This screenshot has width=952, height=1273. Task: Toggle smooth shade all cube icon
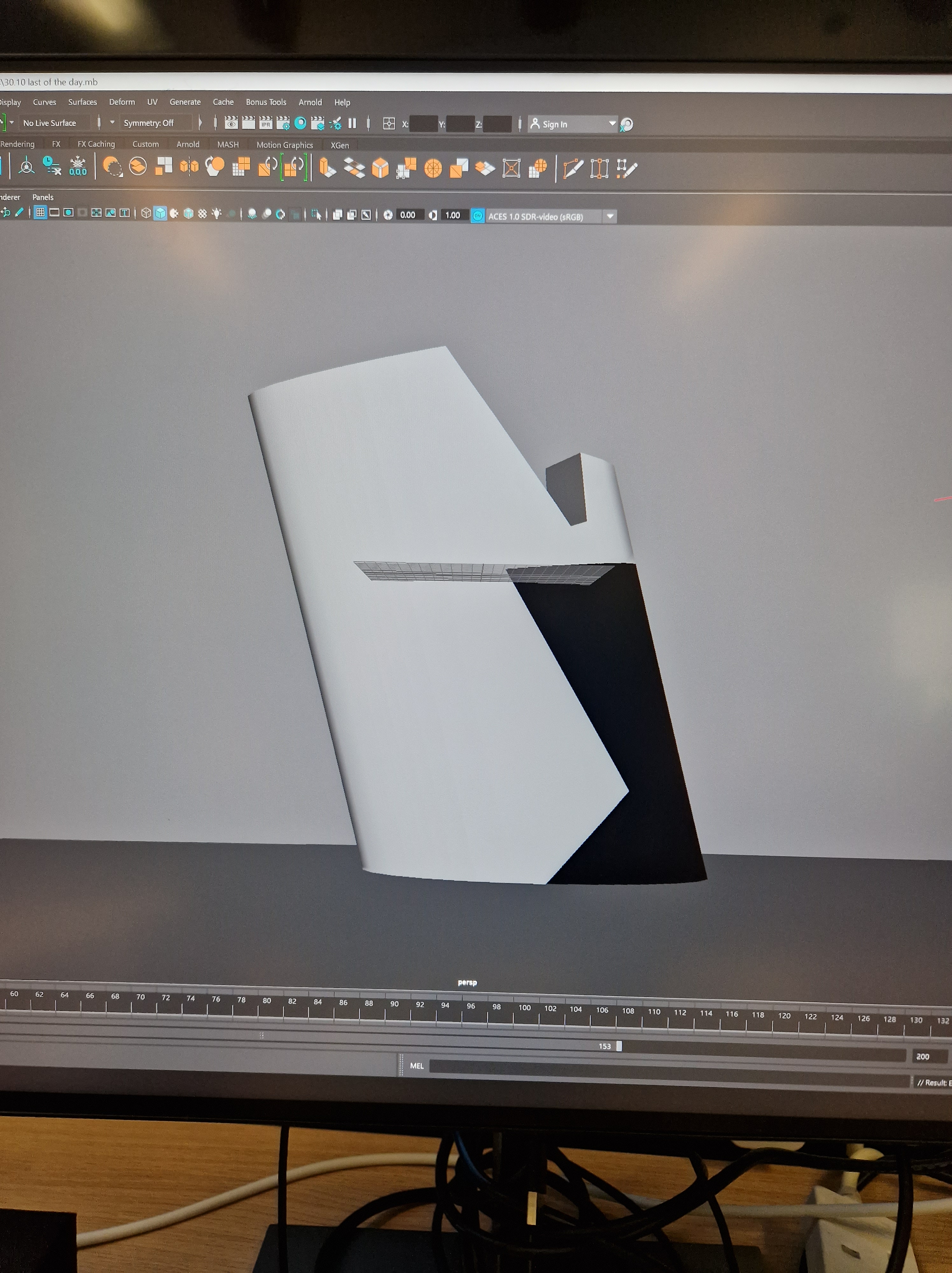click(160, 214)
